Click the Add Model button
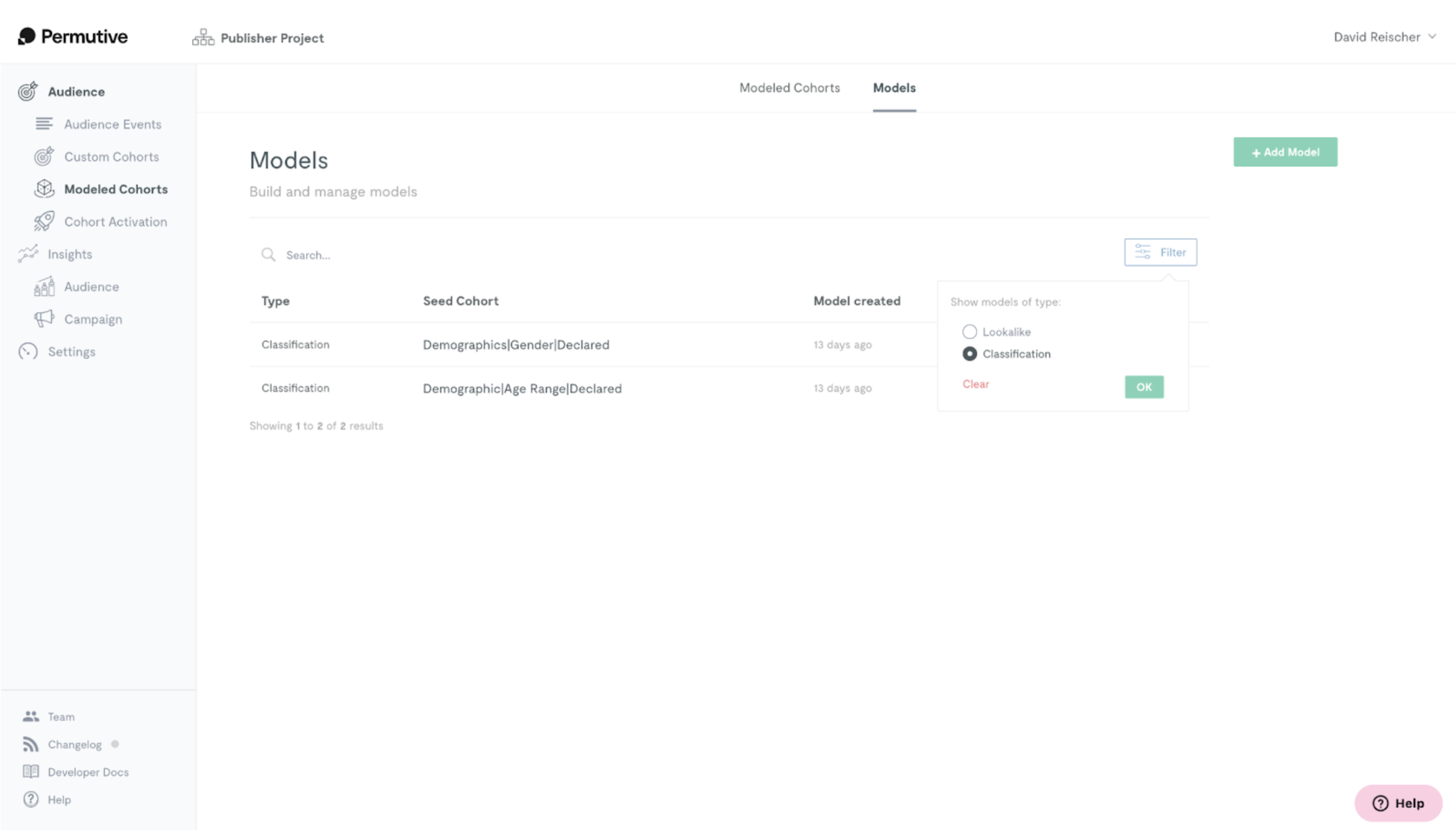Screen dimensions: 1456x831 (1285, 152)
